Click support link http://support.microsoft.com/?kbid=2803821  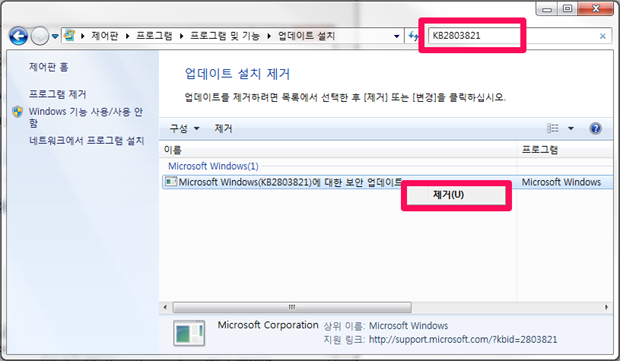click(463, 340)
